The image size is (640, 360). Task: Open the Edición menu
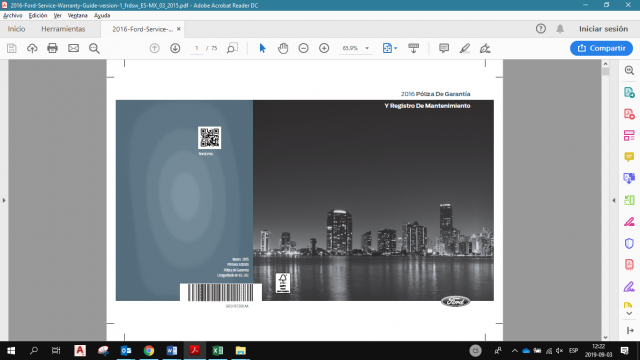pos(38,16)
